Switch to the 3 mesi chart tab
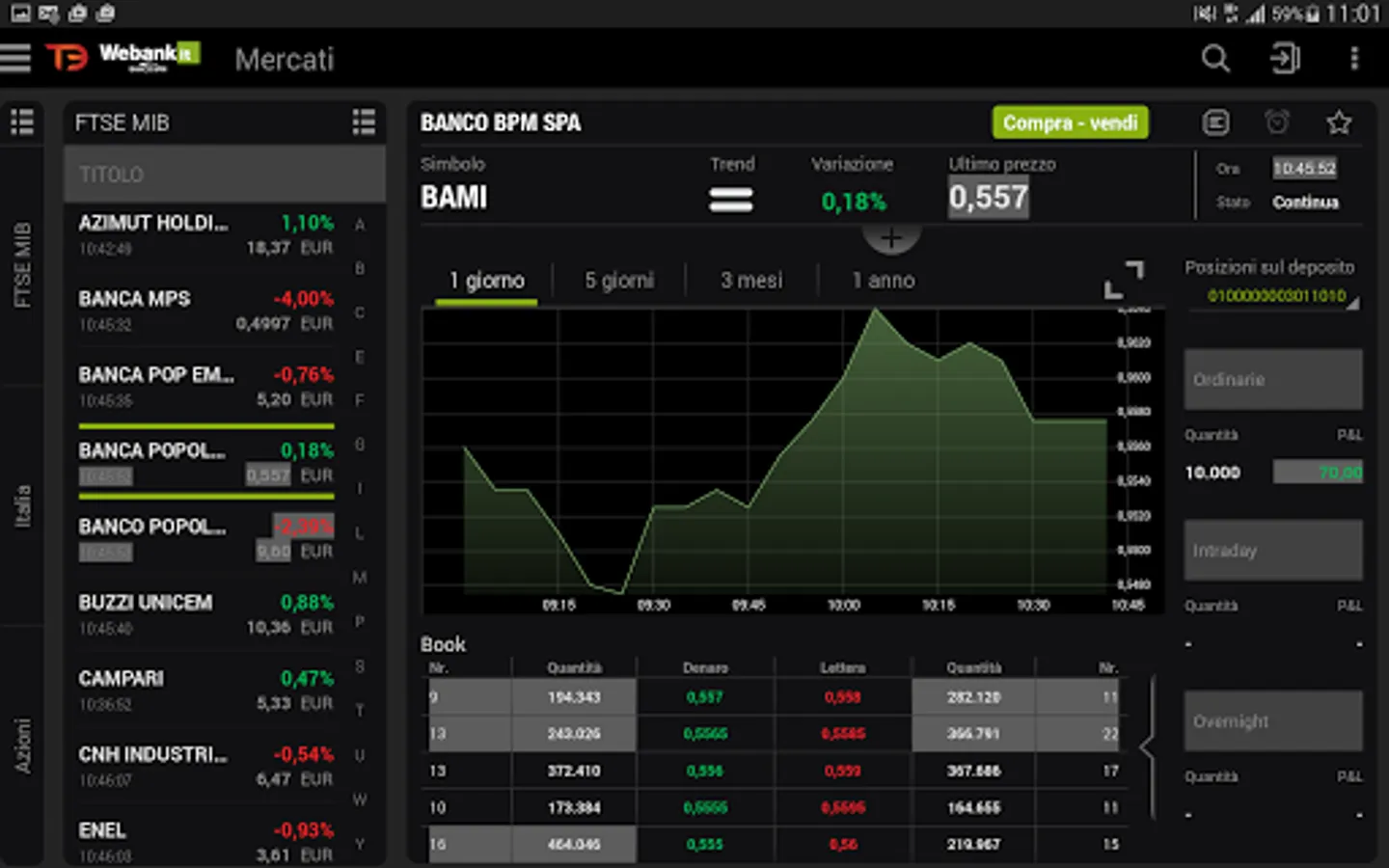Viewport: 1389px width, 868px height. [x=751, y=281]
